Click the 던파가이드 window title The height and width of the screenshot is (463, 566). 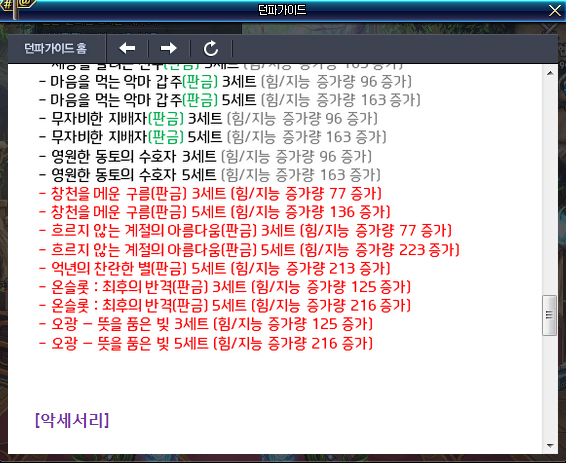(x=282, y=10)
